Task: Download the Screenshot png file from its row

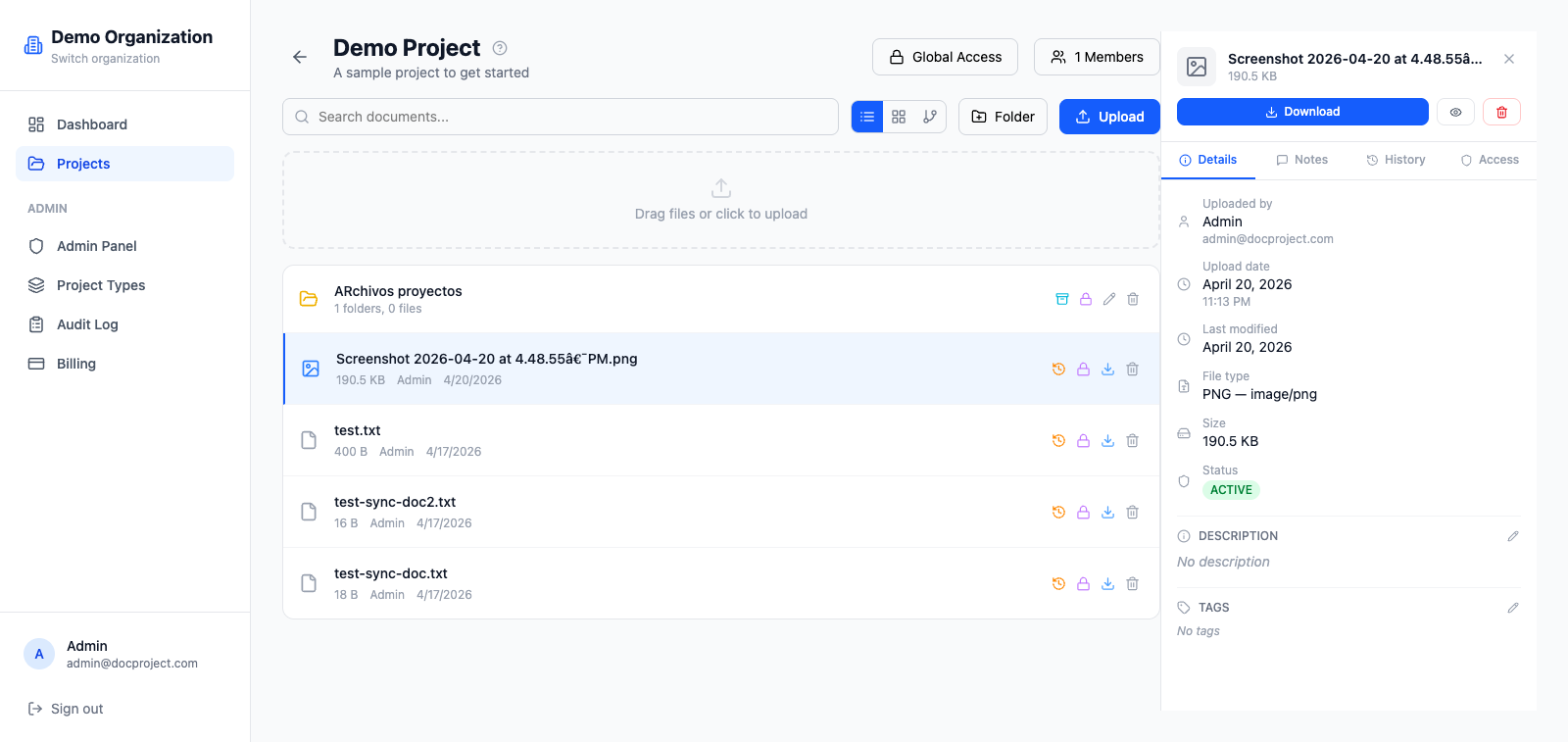Action: point(1107,370)
